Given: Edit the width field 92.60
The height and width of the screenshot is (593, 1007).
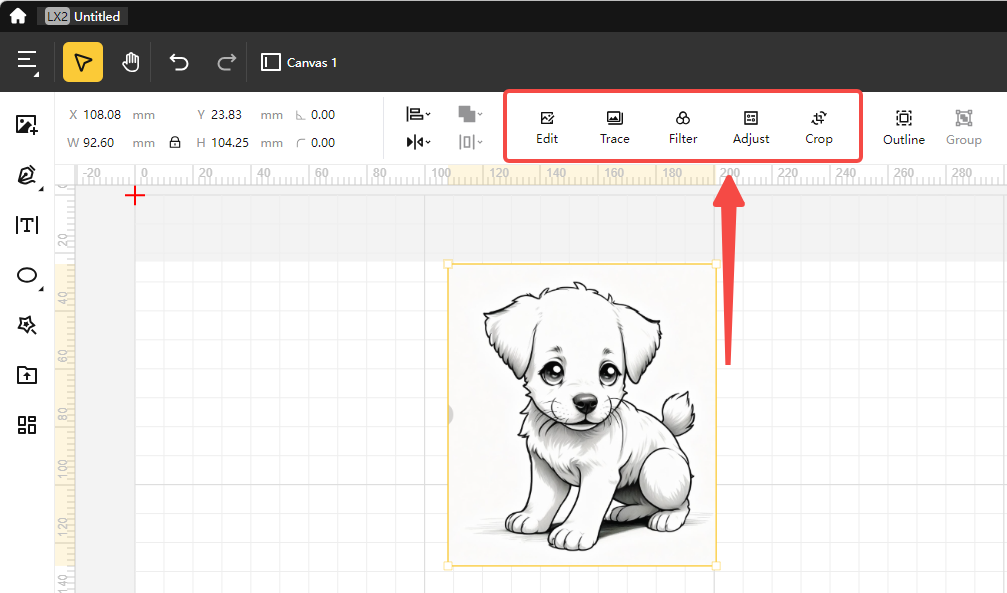Looking at the screenshot, I should tap(98, 143).
